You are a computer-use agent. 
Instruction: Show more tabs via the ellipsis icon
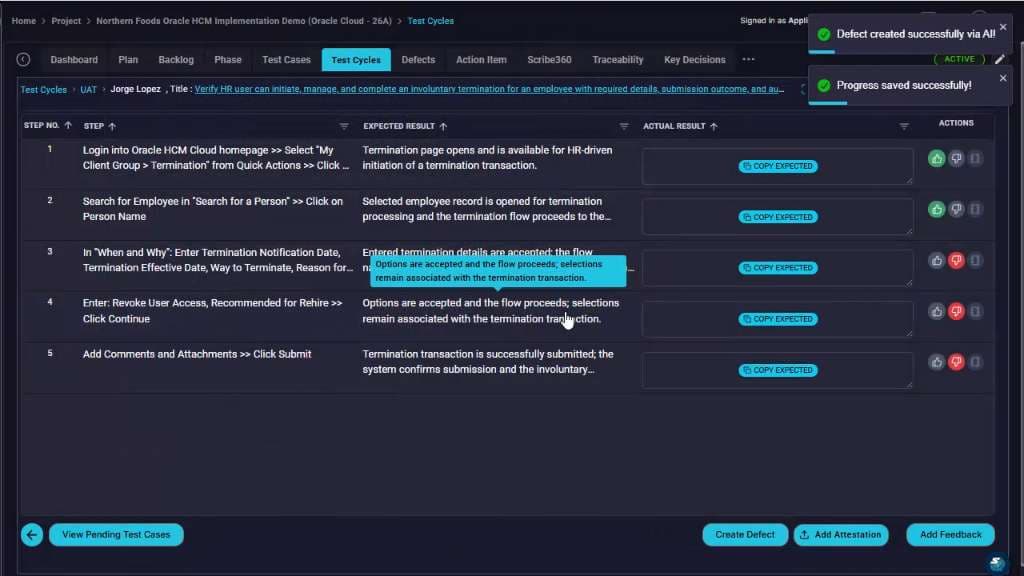pyautogui.click(x=748, y=59)
